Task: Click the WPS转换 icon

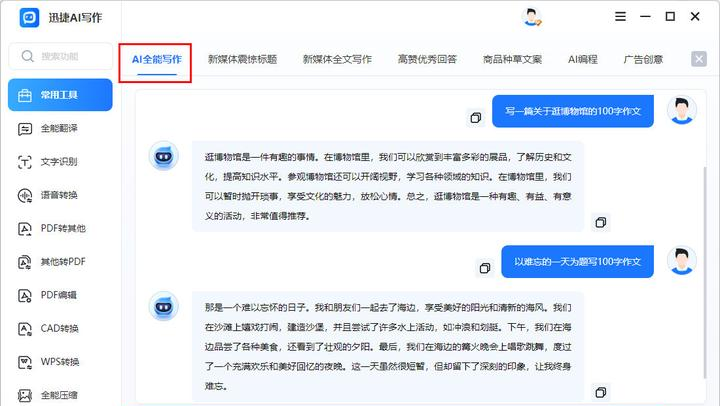Action: pos(25,362)
